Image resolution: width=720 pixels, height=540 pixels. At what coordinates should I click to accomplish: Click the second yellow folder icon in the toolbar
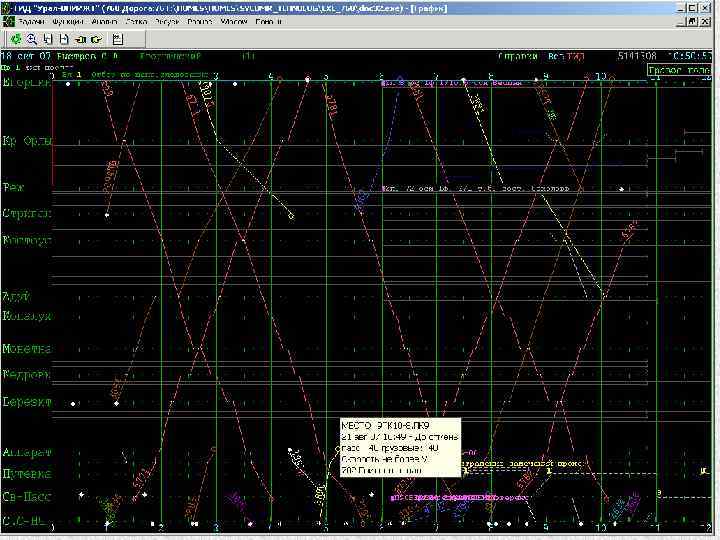[x=96, y=39]
